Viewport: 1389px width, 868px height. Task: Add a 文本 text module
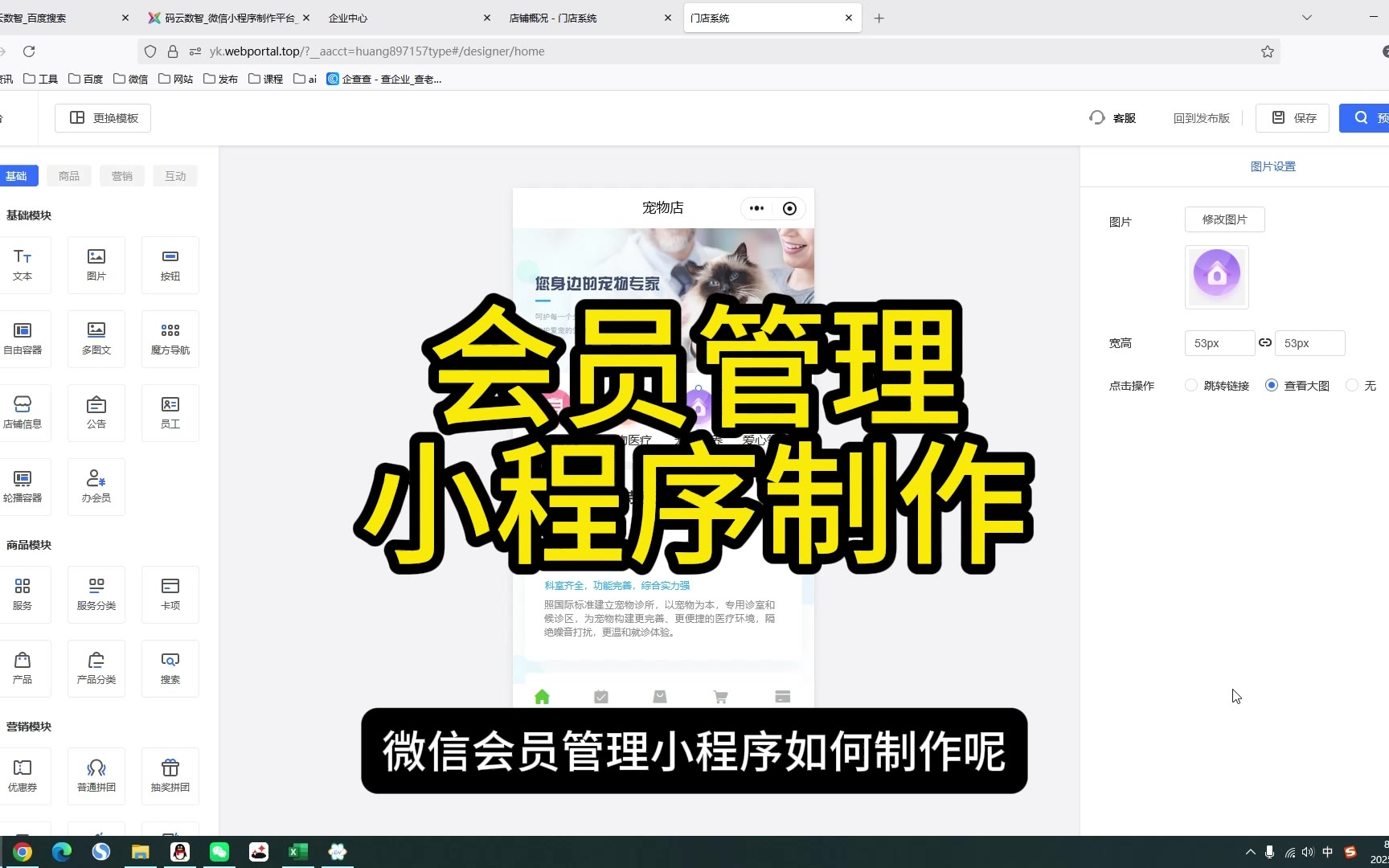coord(23,265)
